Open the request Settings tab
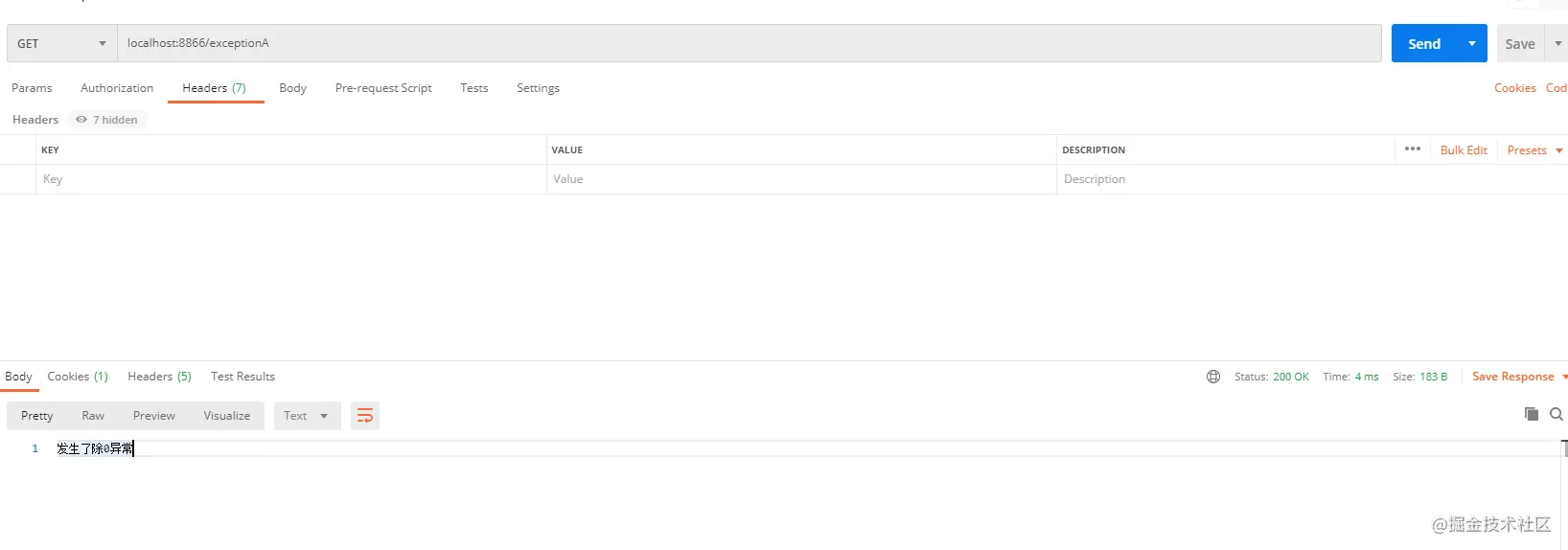Viewport: 1568px width, 550px height. pos(538,88)
